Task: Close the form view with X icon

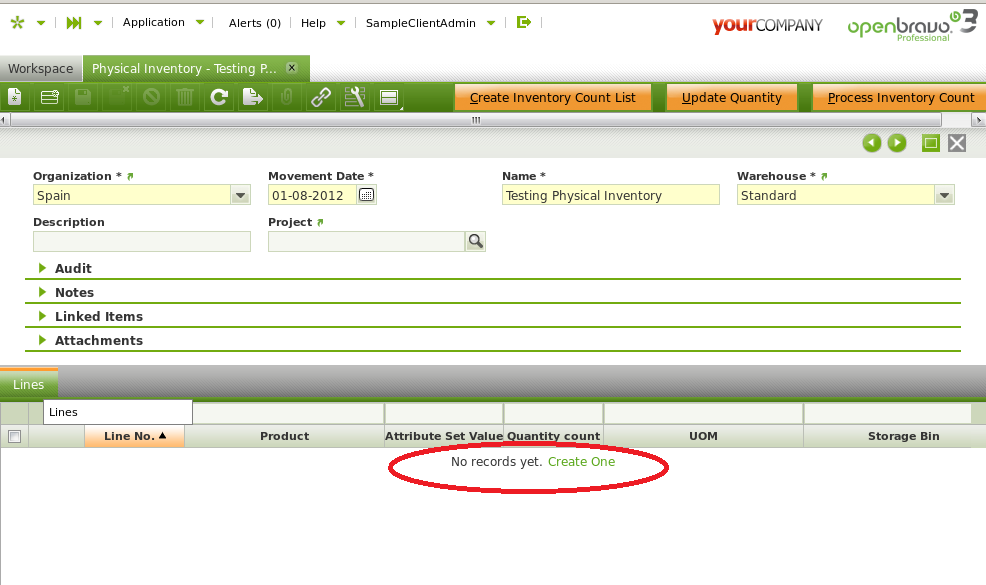Action: (957, 143)
